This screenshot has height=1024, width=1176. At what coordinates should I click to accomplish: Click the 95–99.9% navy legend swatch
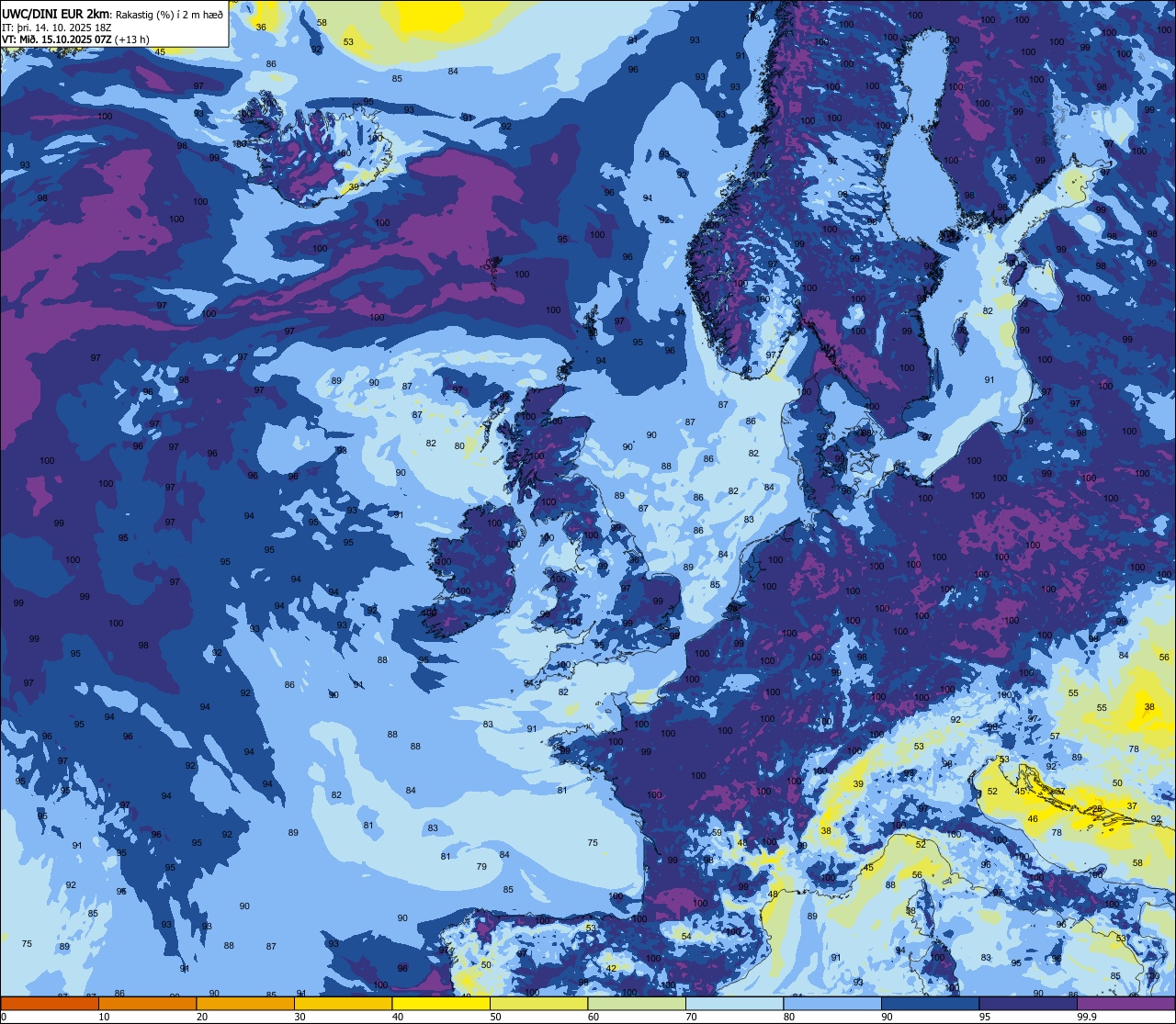click(1028, 1003)
